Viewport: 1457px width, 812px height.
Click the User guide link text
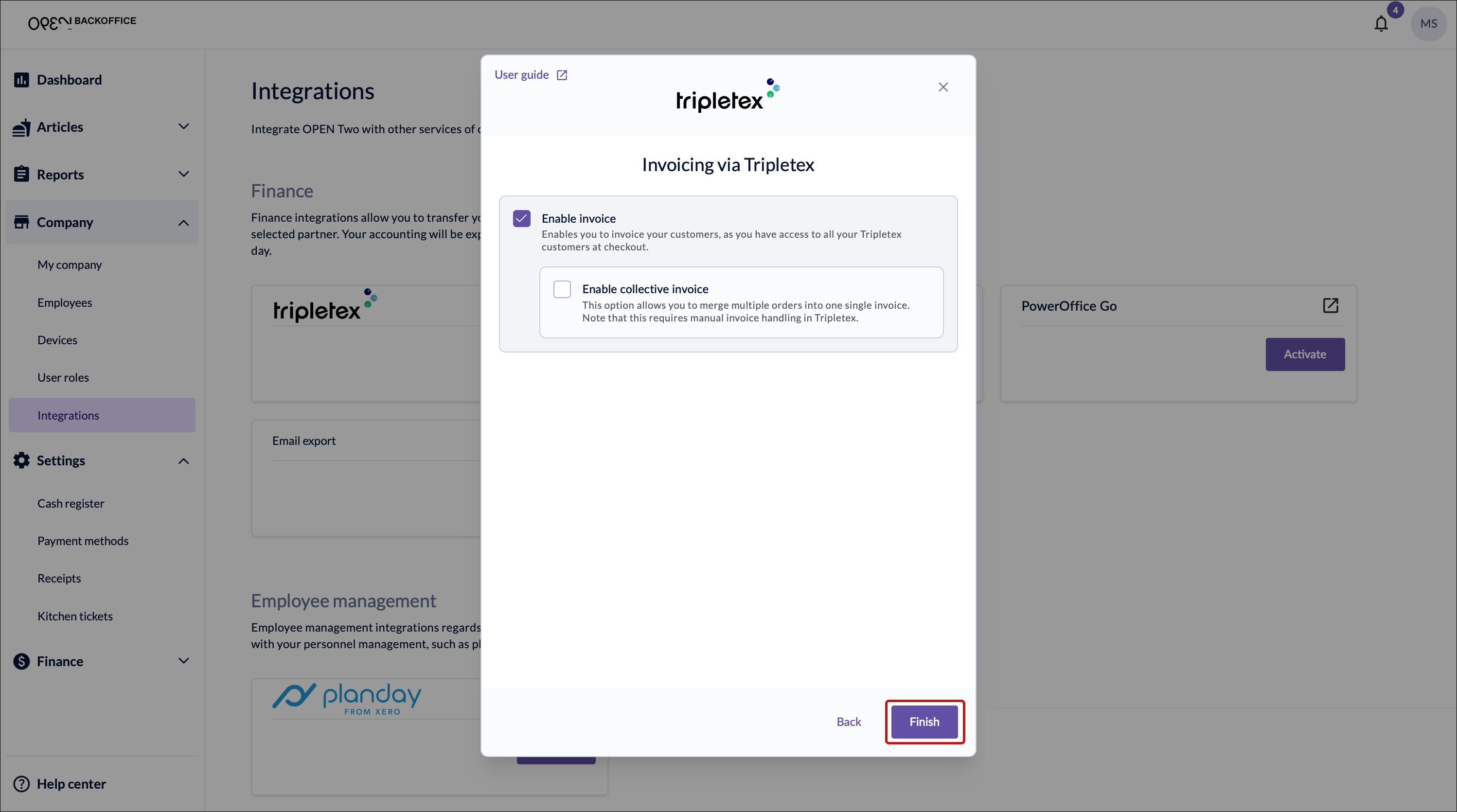pyautogui.click(x=521, y=75)
